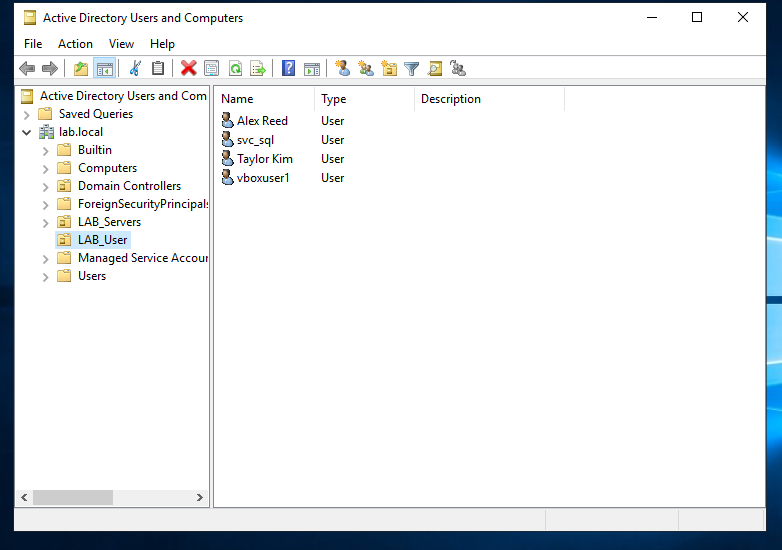Select the svc_sql name text
The width and height of the screenshot is (782, 550).
tap(255, 140)
